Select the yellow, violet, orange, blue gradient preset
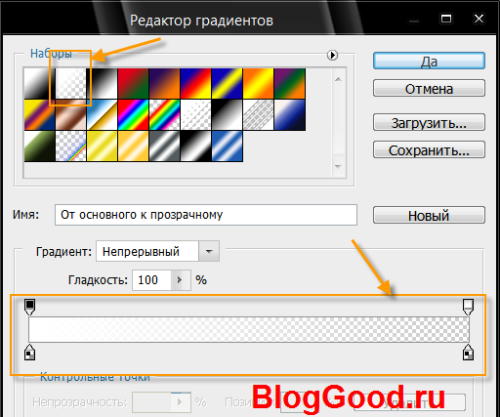Screen dimensions: 500x417 click(x=40, y=115)
